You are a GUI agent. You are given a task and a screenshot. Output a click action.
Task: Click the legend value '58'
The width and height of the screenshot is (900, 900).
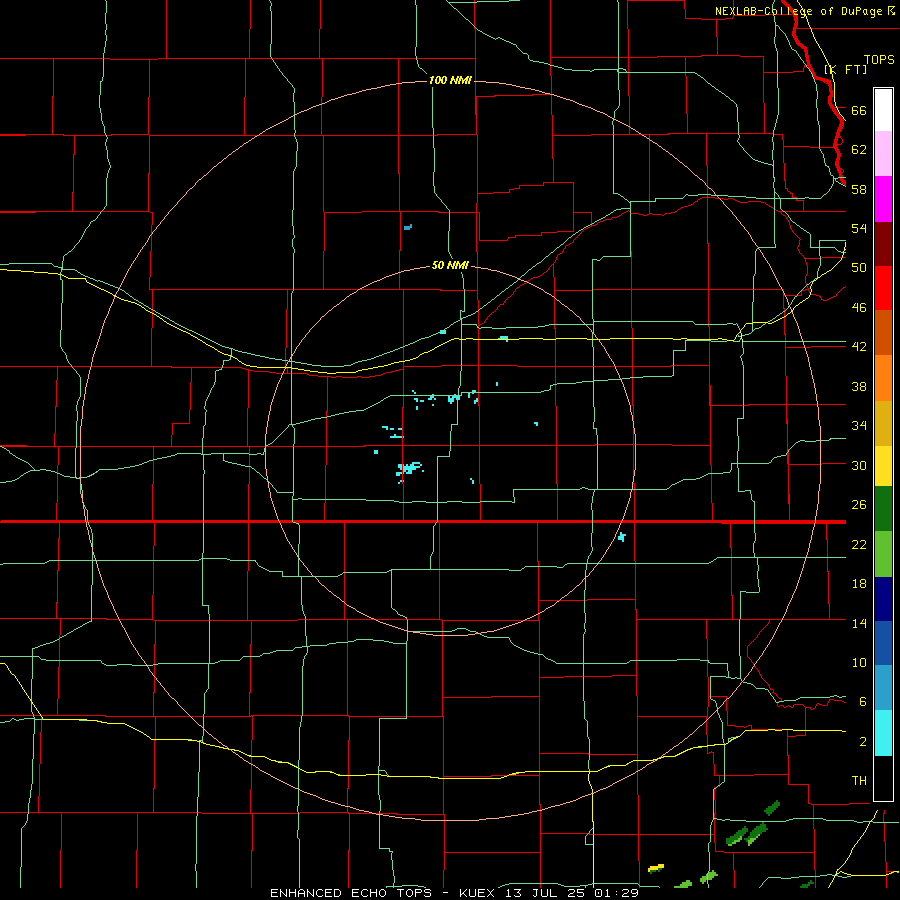point(859,189)
